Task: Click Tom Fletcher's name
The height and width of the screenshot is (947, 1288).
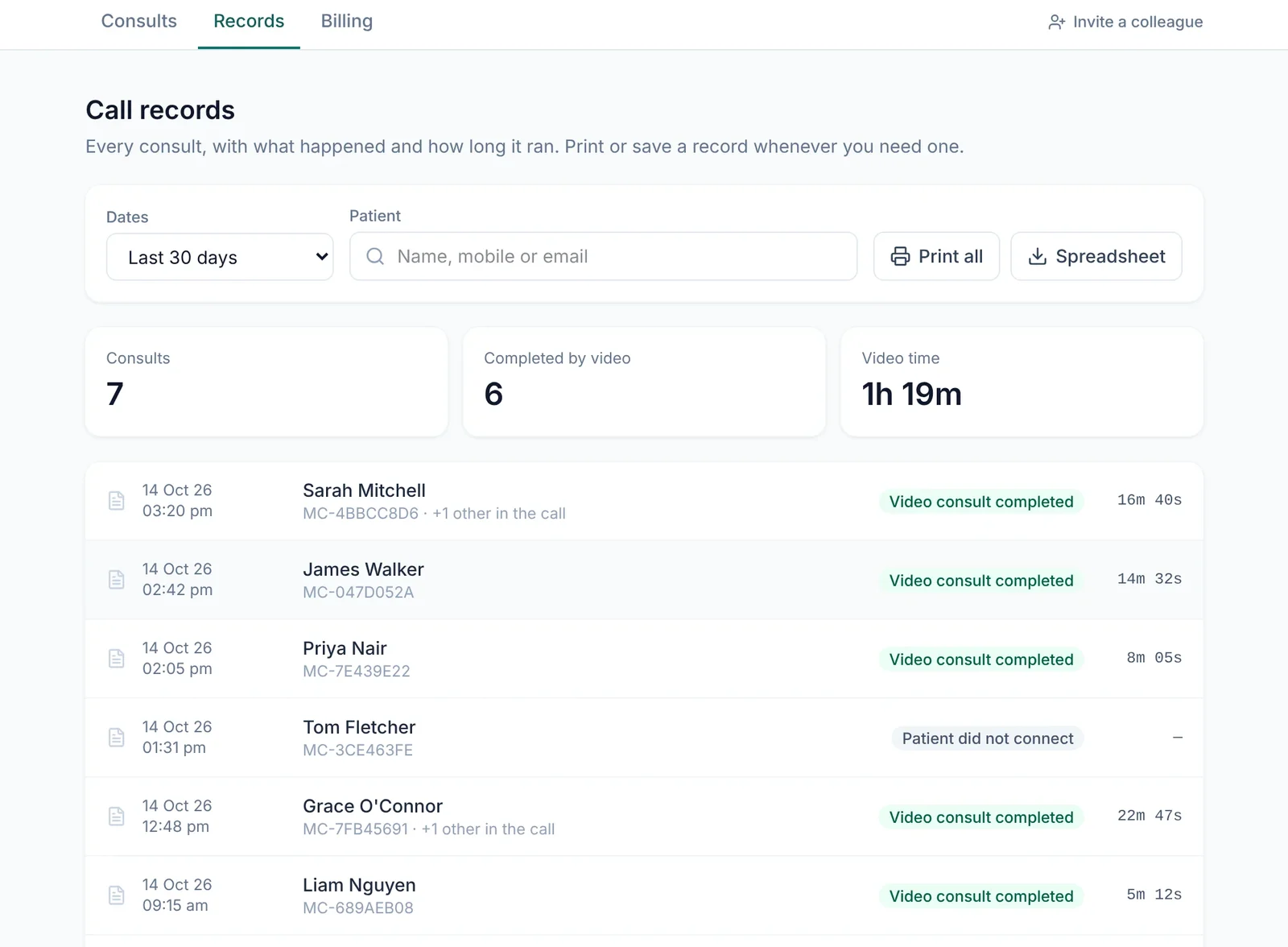Action: tap(359, 727)
